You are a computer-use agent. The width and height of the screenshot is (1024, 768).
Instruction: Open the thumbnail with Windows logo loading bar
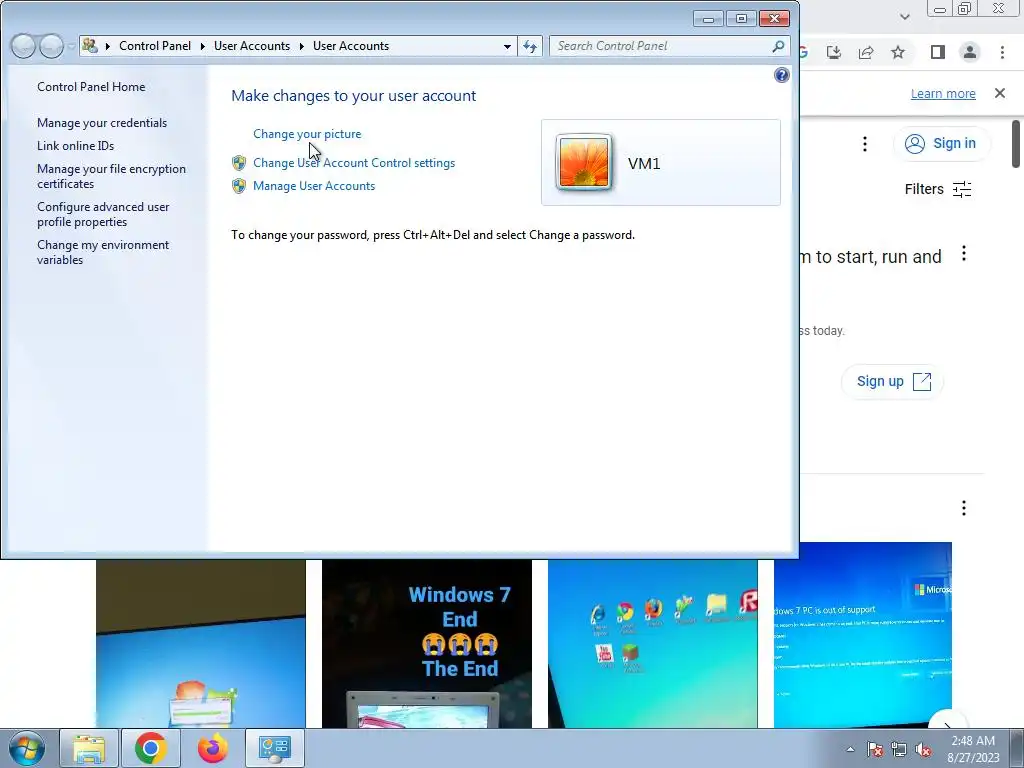200,643
